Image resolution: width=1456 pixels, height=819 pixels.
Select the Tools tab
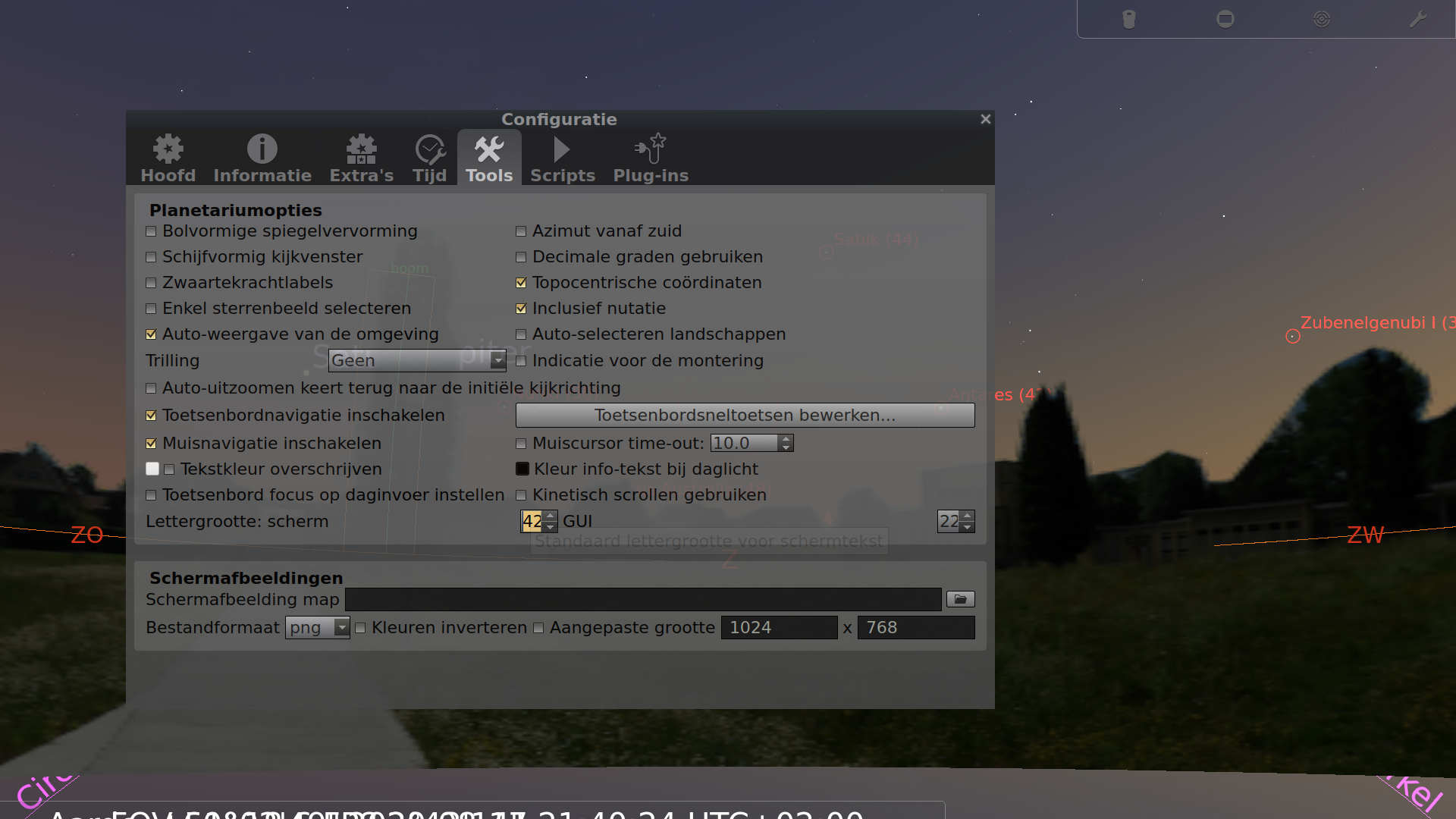pos(489,158)
